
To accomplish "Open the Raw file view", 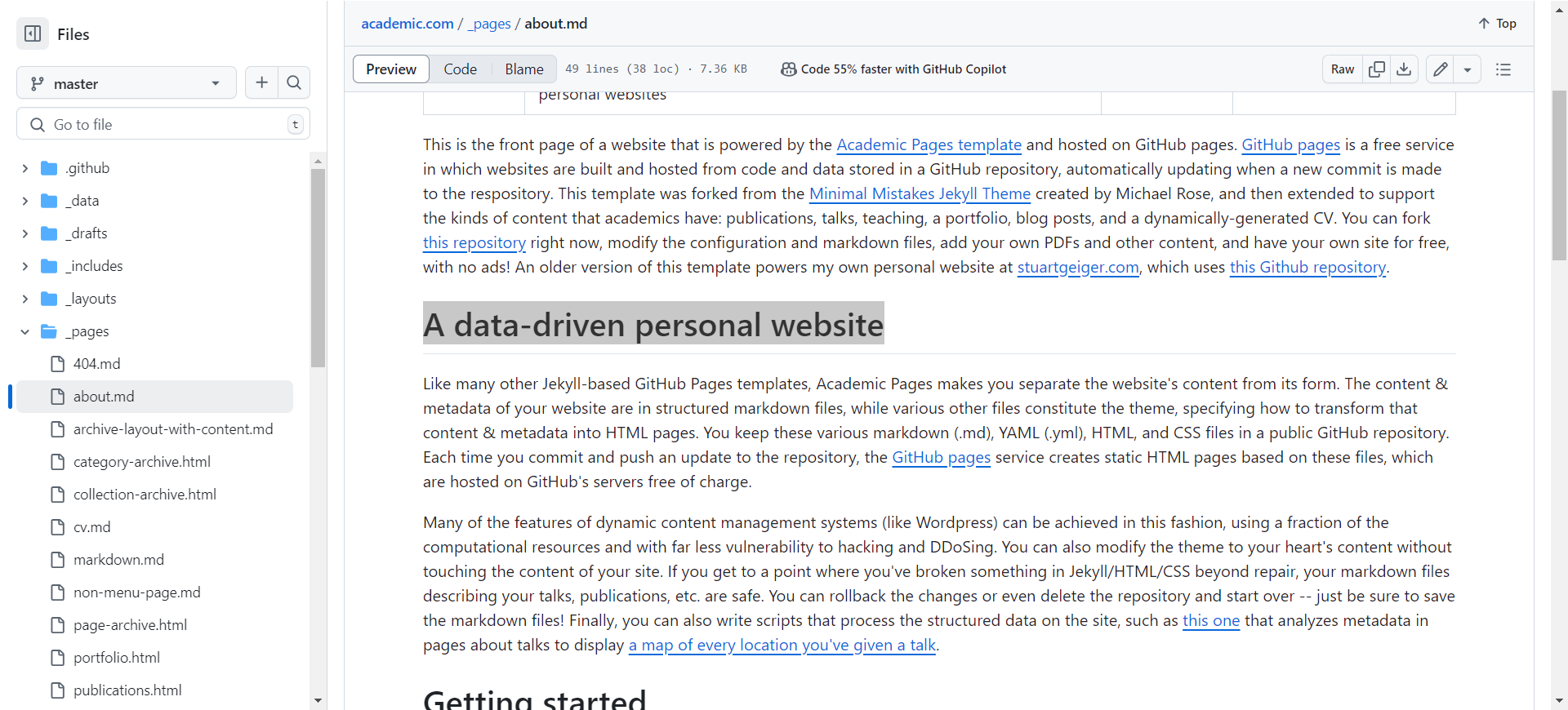I will pos(1343,69).
